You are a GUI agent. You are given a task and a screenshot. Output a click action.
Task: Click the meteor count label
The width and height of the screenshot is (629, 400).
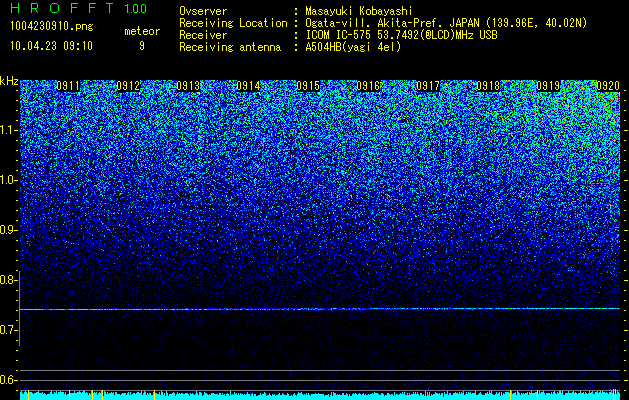142,31
